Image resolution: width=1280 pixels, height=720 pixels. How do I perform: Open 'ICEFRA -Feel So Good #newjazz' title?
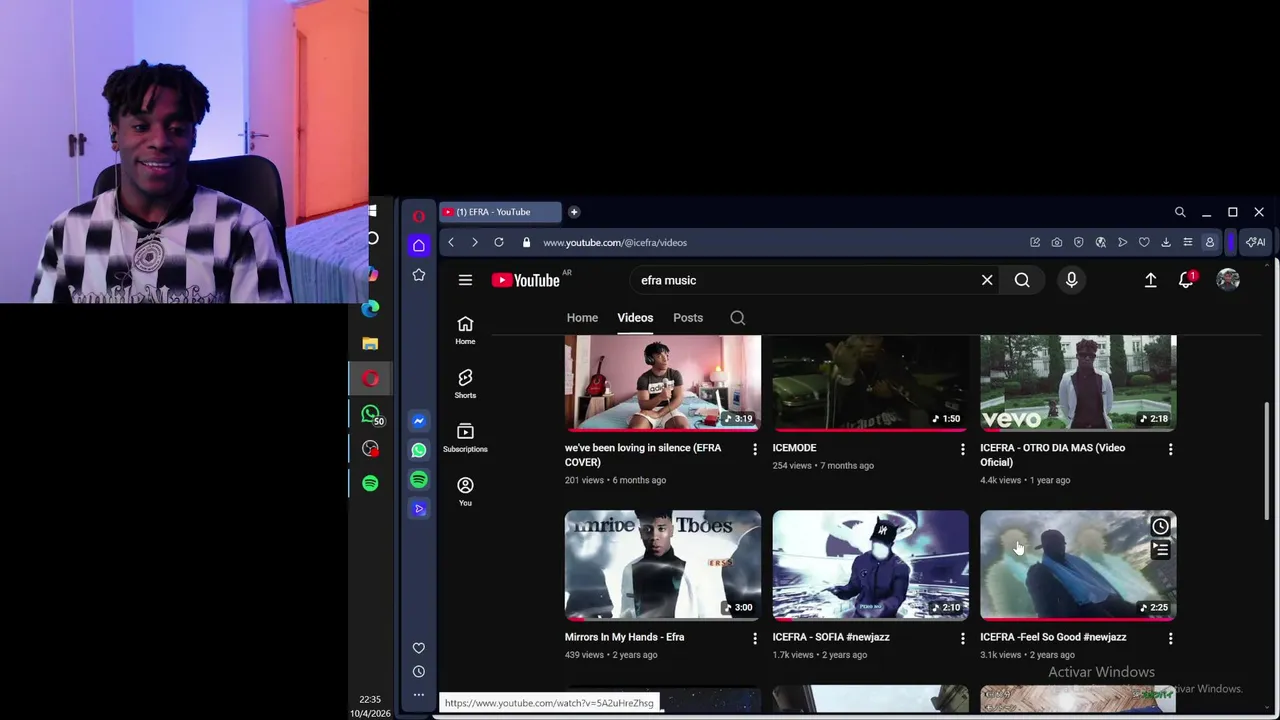tap(1053, 637)
